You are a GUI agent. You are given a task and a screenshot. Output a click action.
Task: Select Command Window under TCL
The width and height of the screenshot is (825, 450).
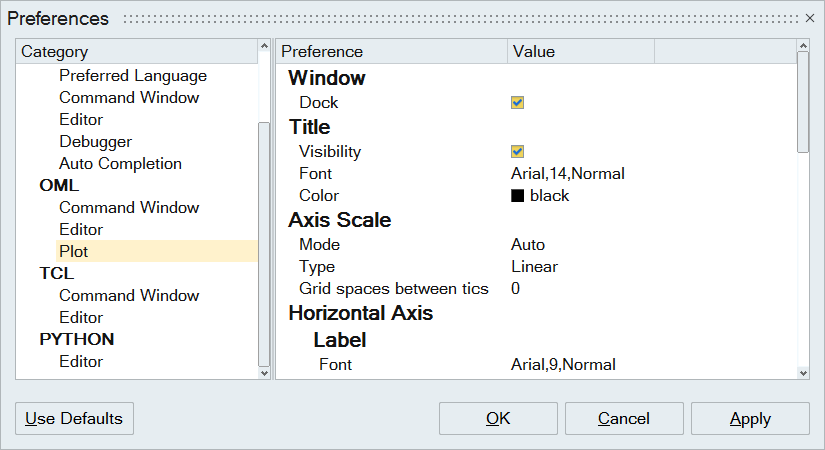129,295
